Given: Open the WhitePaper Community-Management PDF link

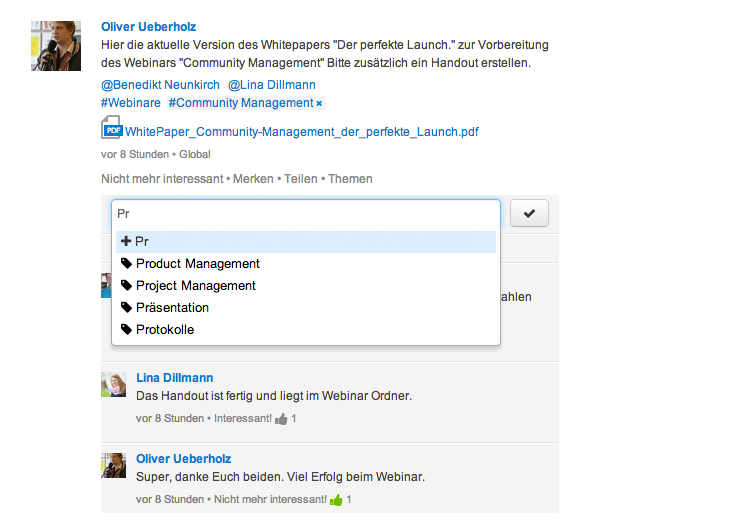Looking at the screenshot, I should pyautogui.click(x=301, y=132).
